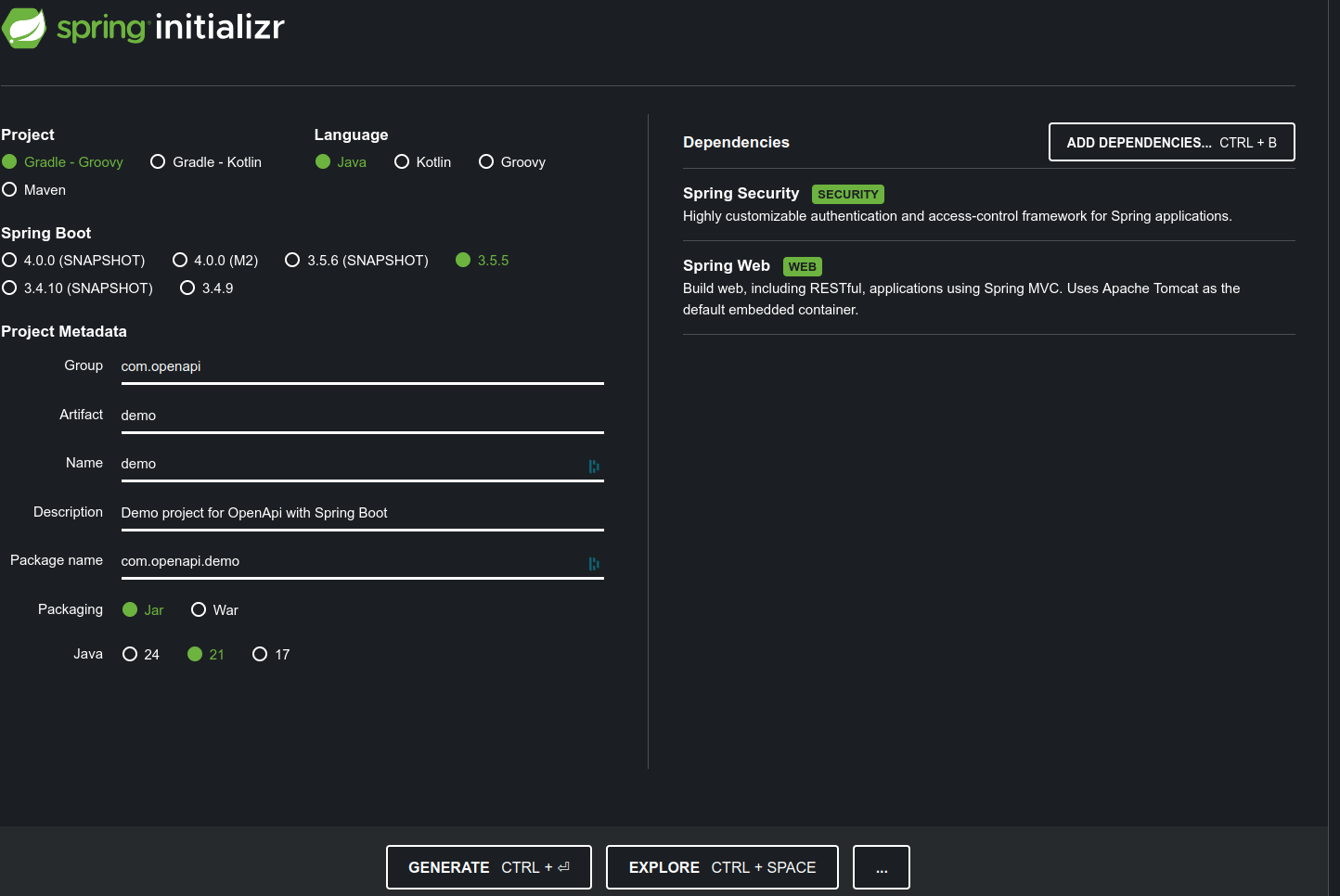
Task: Select Spring Boot 4.0.0 (SNAPSHOT)
Action: tap(73, 260)
